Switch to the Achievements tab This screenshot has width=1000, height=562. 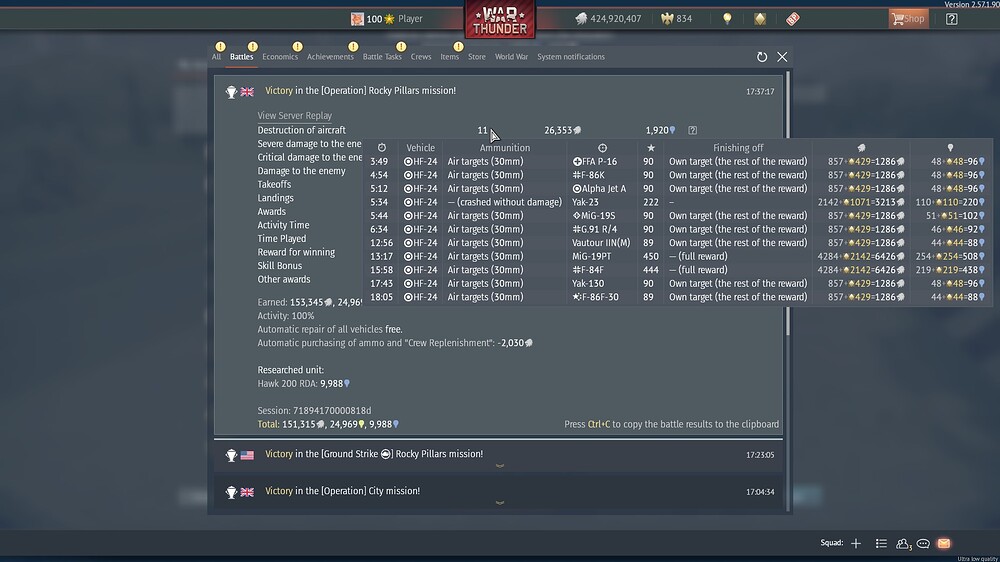pyautogui.click(x=330, y=57)
